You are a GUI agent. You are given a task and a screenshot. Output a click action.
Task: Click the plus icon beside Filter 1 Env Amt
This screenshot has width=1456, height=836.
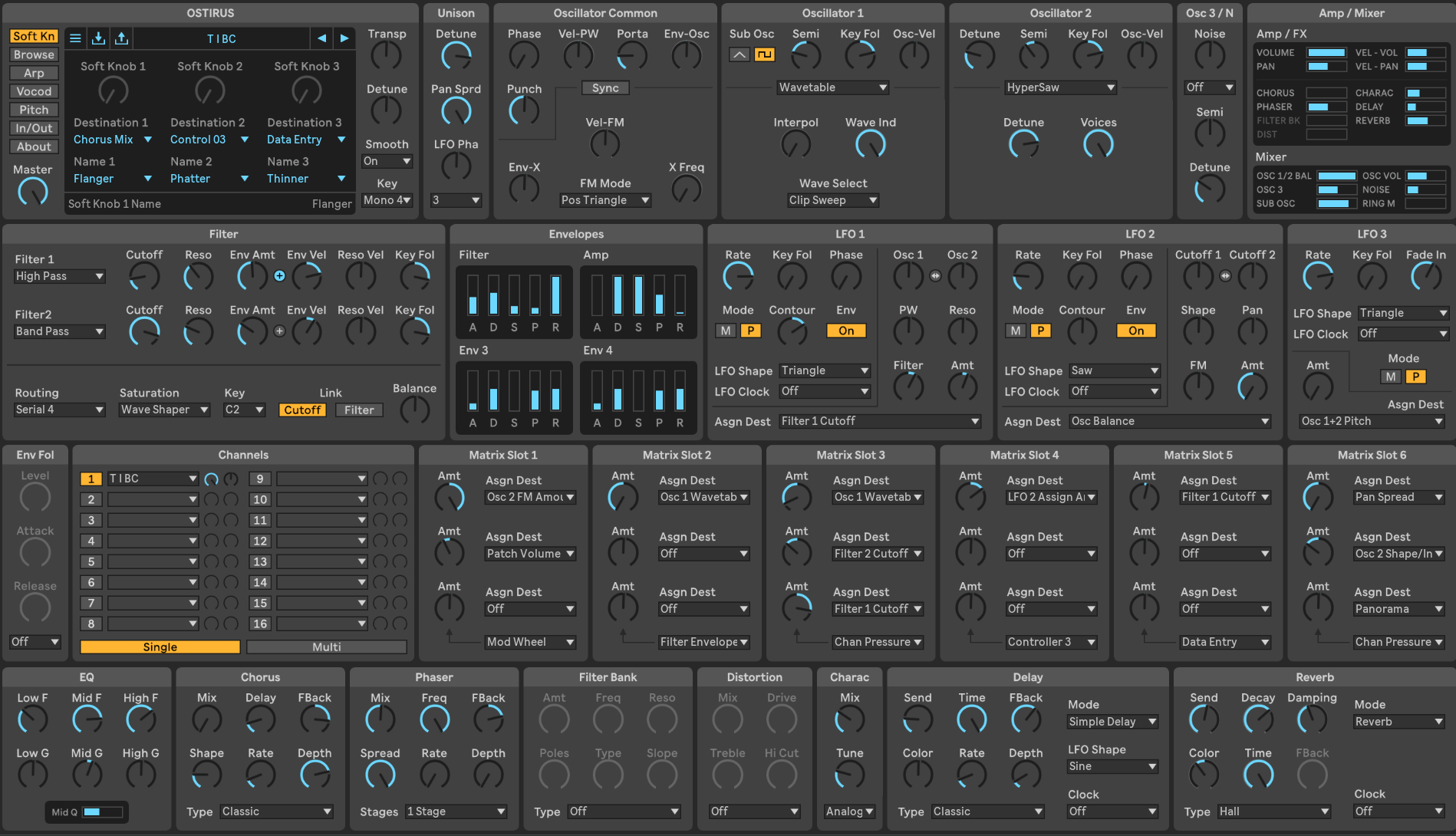click(280, 276)
